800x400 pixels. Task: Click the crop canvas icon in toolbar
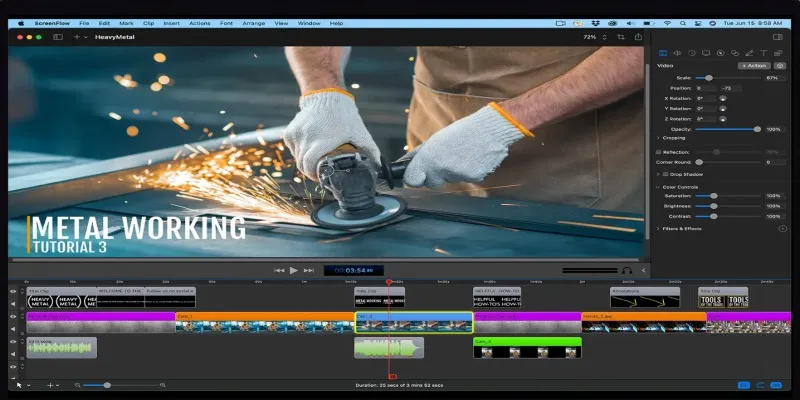(621, 37)
